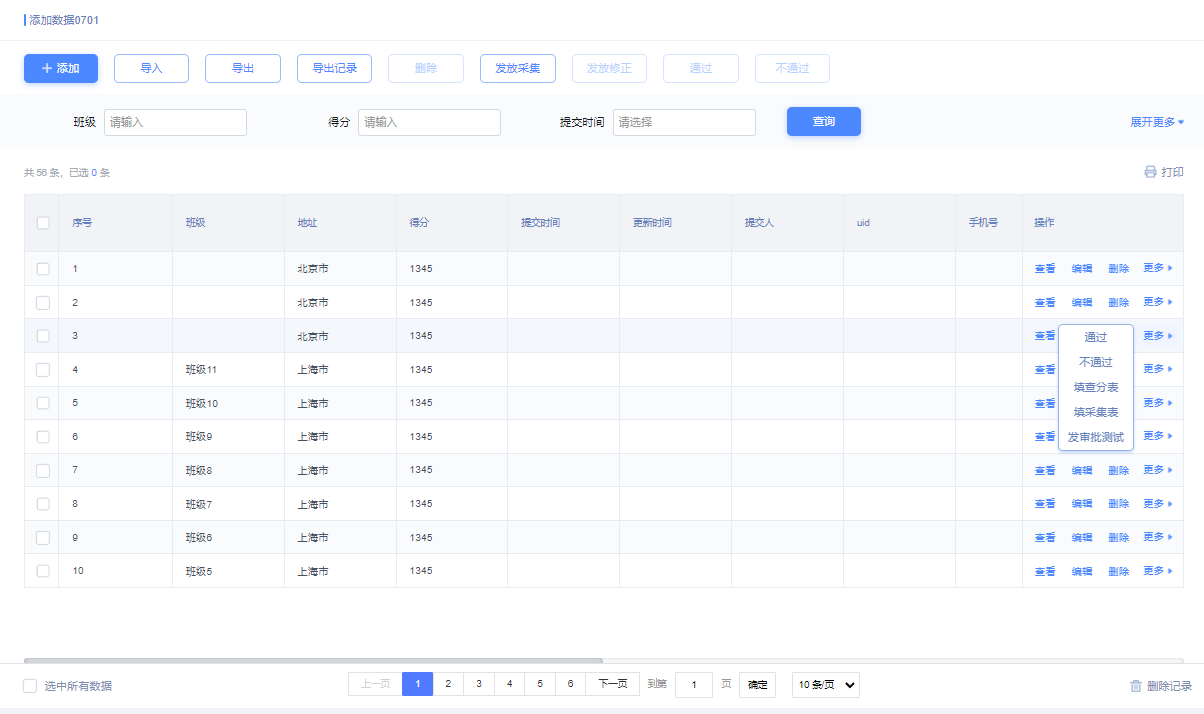
Task: Check the checkbox for row 4
Action: 43,370
